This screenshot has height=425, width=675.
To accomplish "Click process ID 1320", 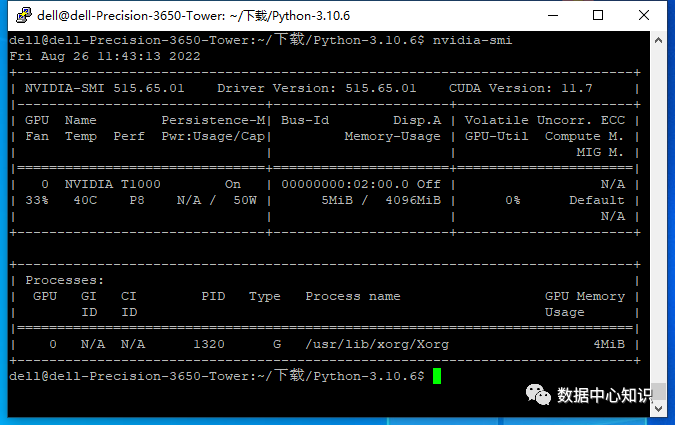I will coord(209,344).
